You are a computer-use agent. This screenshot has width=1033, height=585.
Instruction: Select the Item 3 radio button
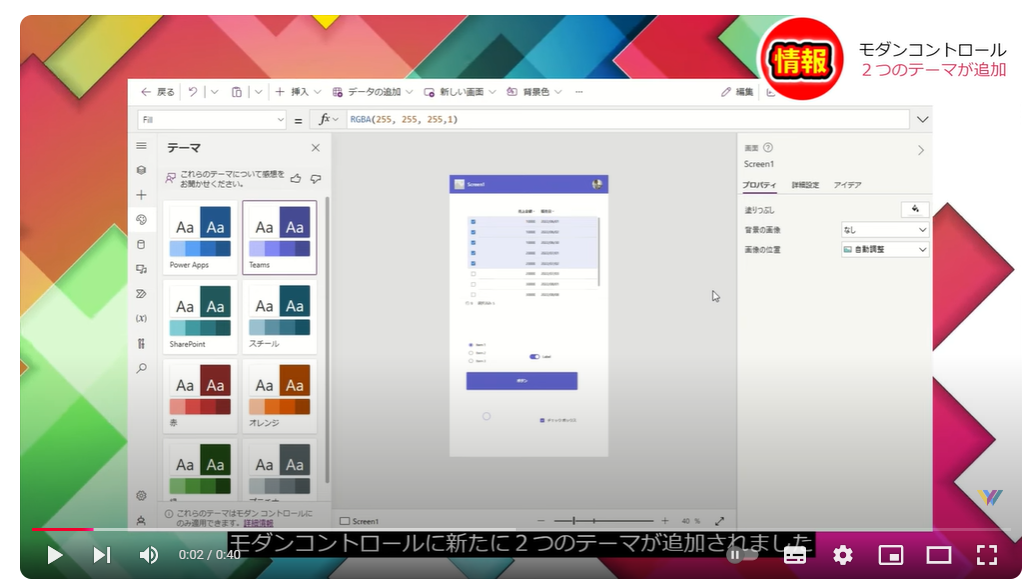pyautogui.click(x=470, y=361)
